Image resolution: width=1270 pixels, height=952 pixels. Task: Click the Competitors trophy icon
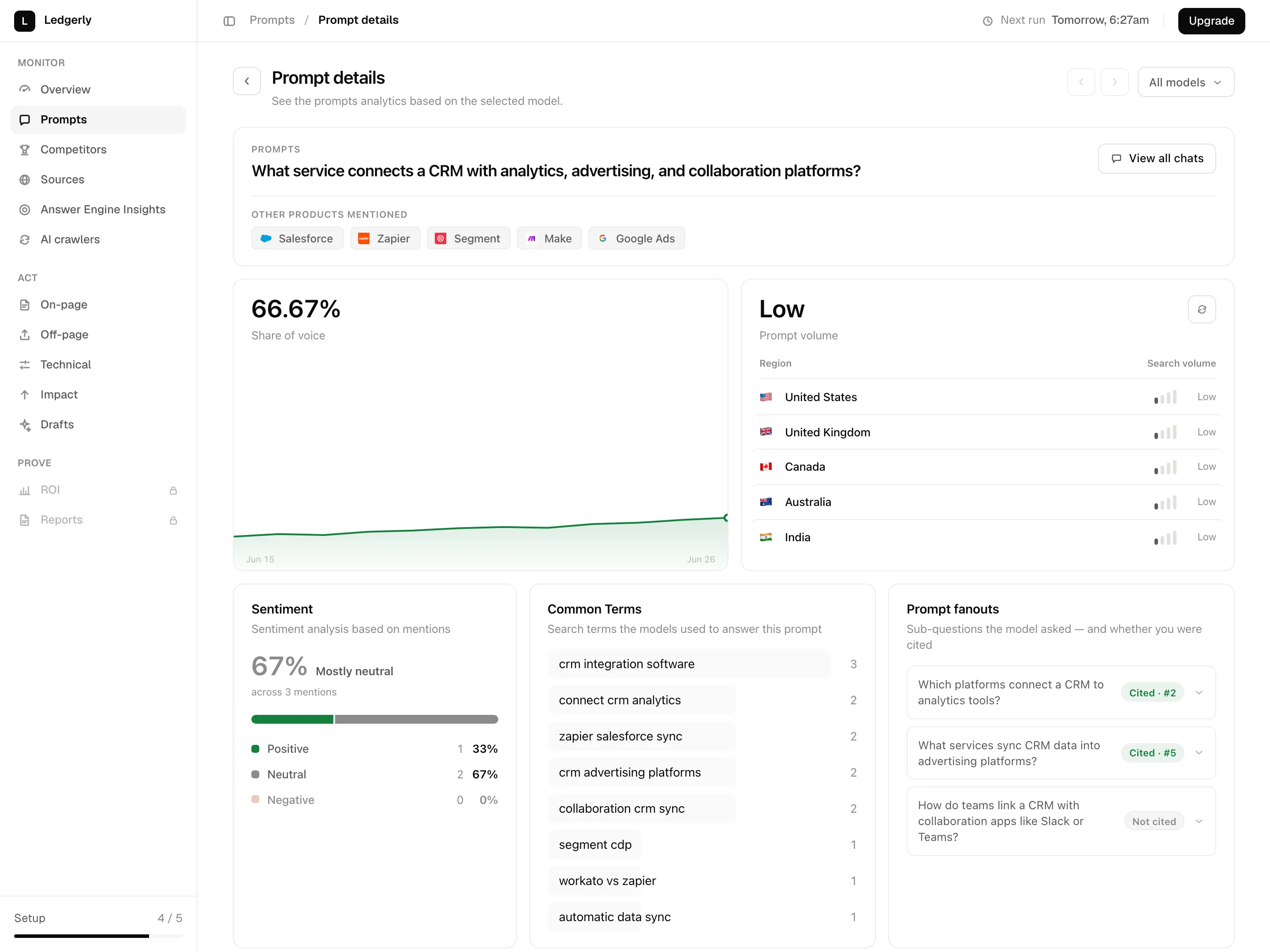point(25,150)
